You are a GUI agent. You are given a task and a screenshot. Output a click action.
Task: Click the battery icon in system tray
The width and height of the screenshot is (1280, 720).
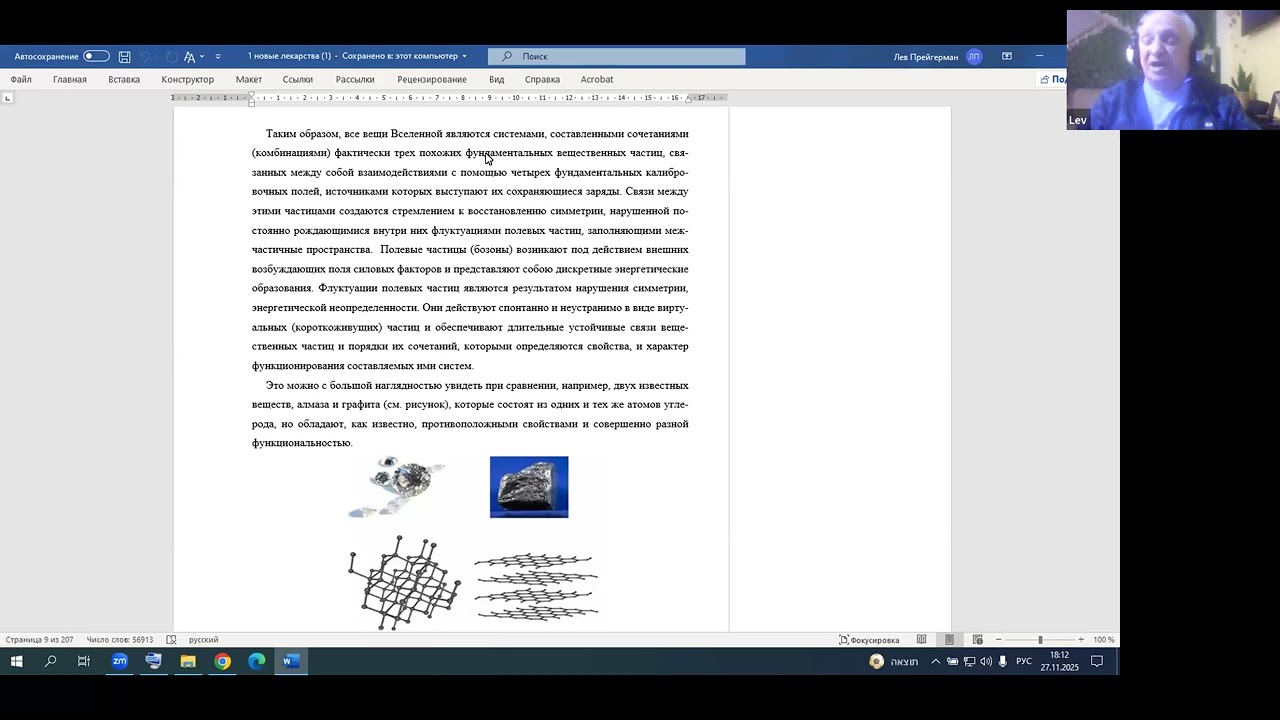(952, 661)
